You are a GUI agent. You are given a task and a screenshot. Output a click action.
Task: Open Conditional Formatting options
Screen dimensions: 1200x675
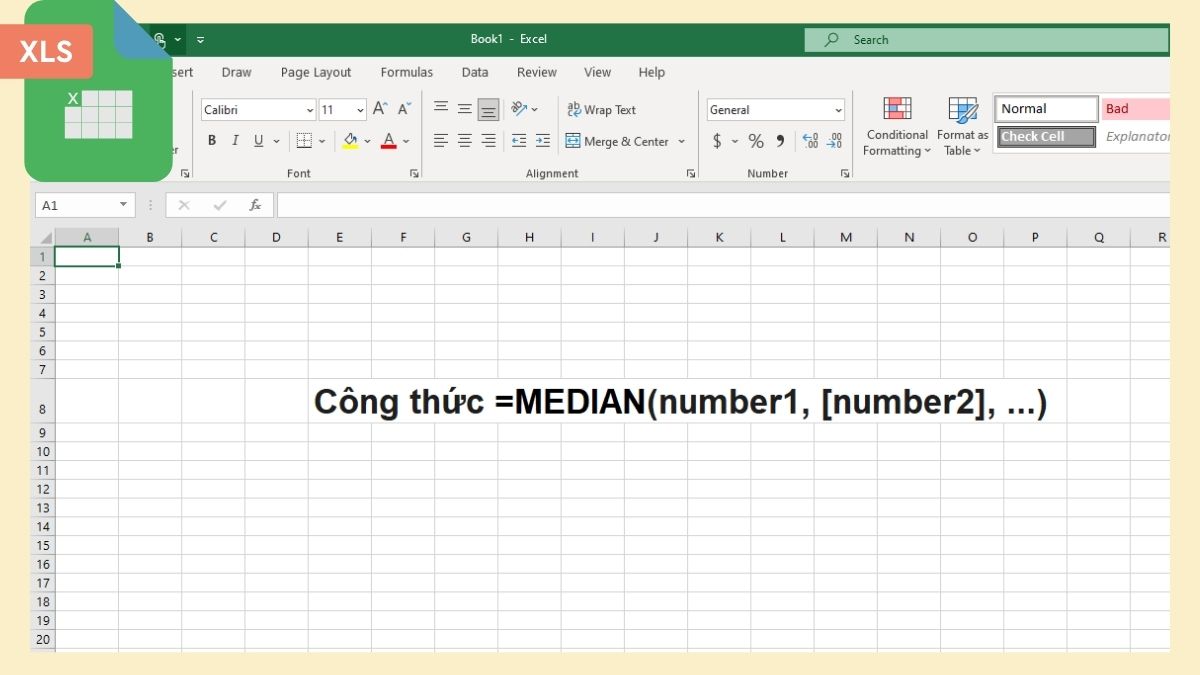click(896, 125)
